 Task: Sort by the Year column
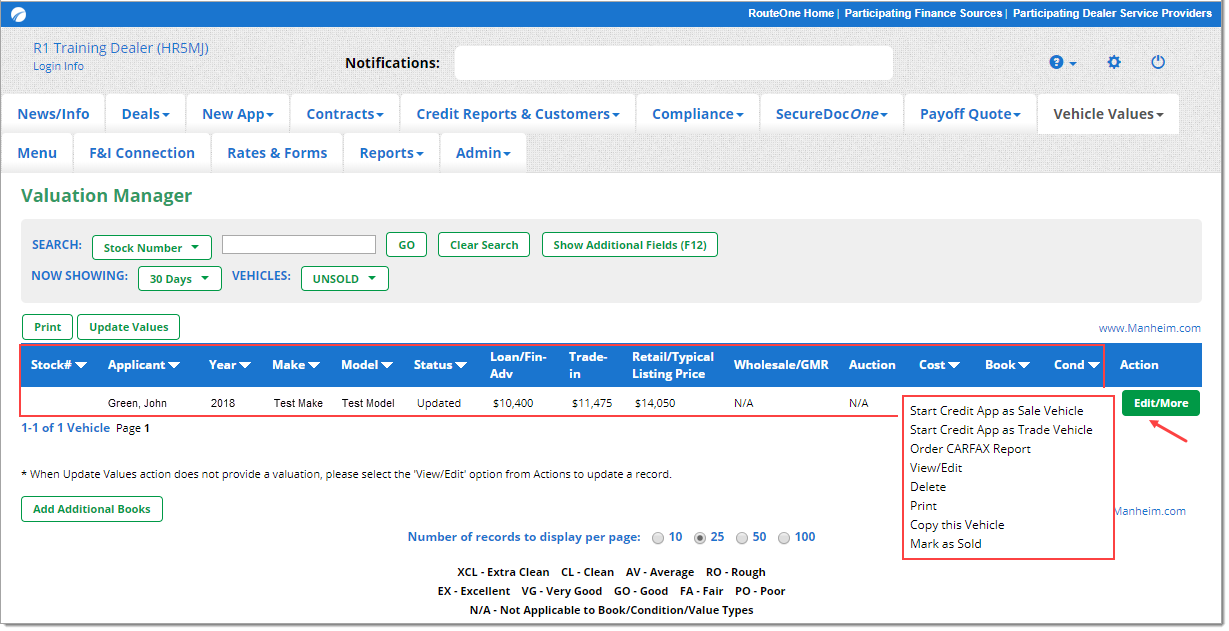click(x=230, y=365)
